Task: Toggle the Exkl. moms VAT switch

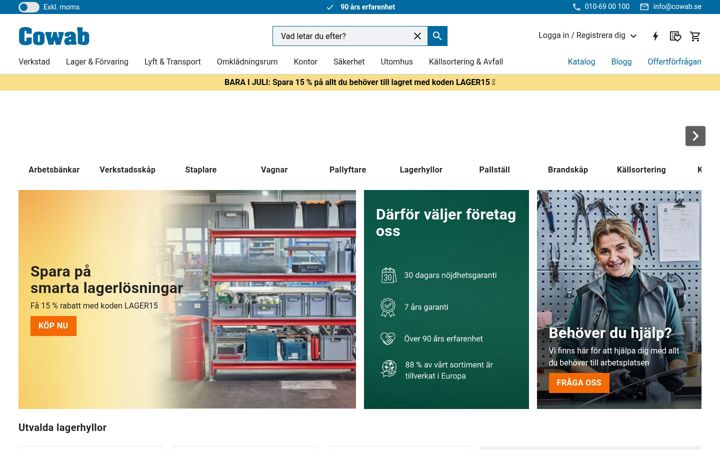Action: click(28, 7)
